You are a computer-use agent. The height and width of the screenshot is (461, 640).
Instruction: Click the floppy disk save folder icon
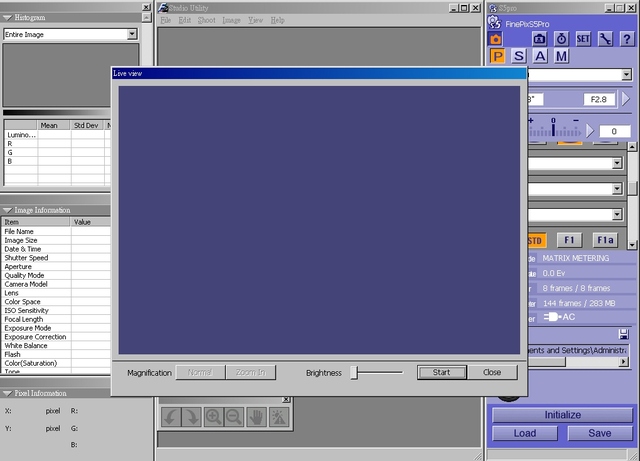point(623,334)
